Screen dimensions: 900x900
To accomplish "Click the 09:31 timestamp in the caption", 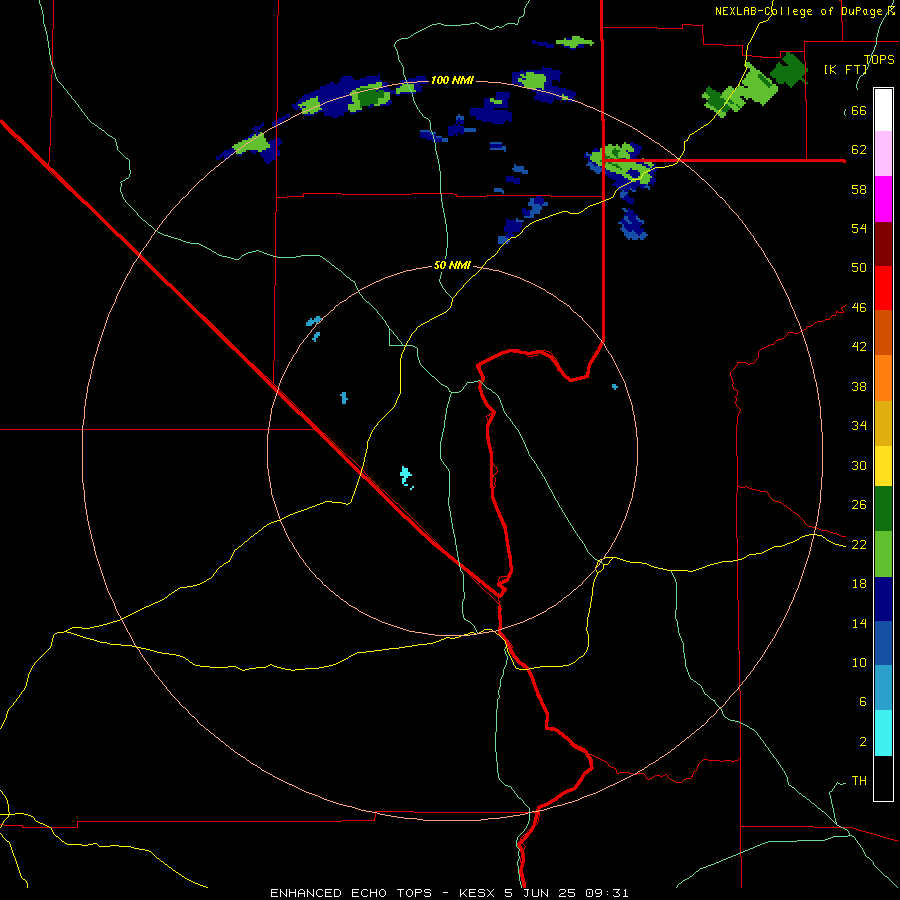I will pyautogui.click(x=607, y=893).
